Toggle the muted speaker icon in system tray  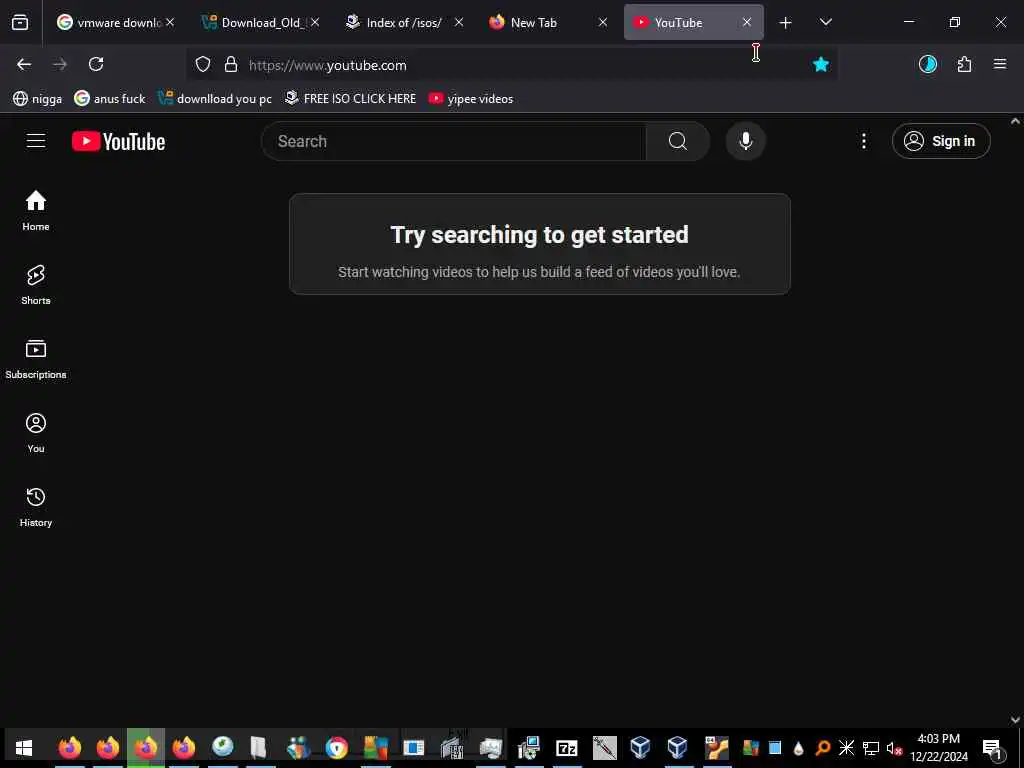point(893,748)
